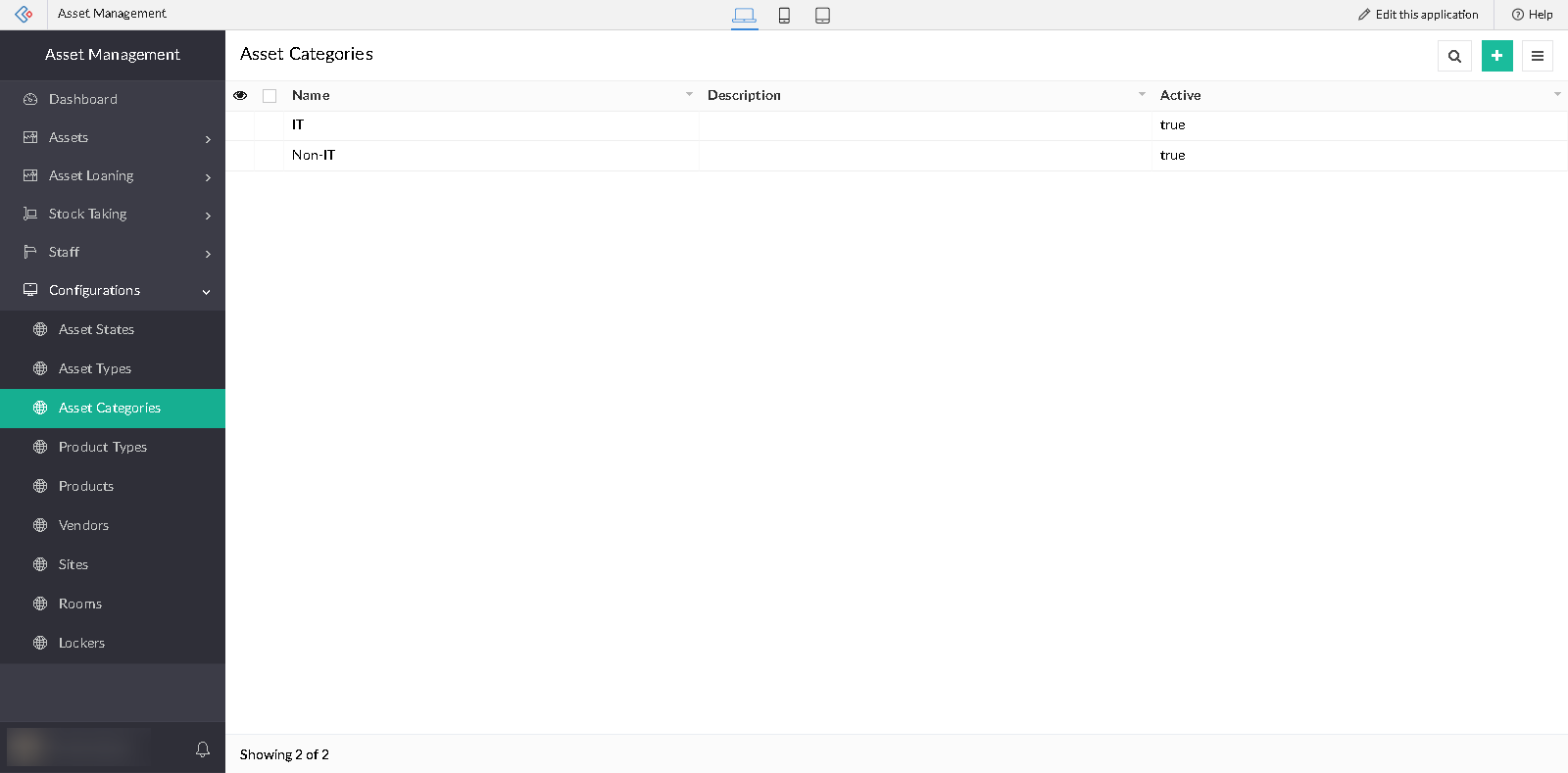Open the Non-IT category row
This screenshot has width=1568, height=773.
(x=314, y=155)
